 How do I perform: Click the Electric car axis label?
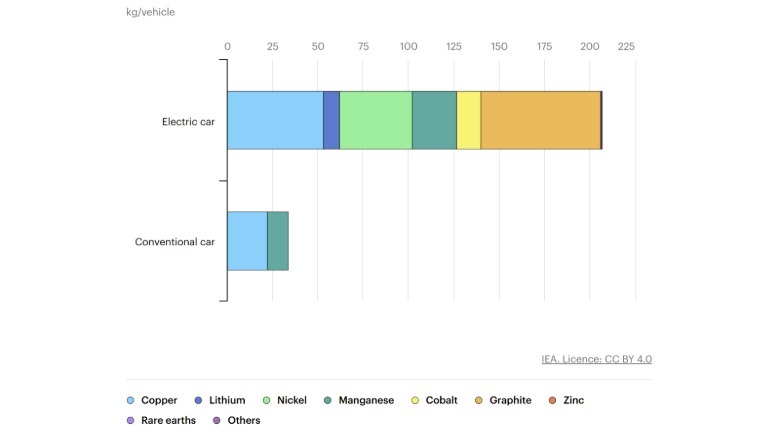[x=188, y=122]
